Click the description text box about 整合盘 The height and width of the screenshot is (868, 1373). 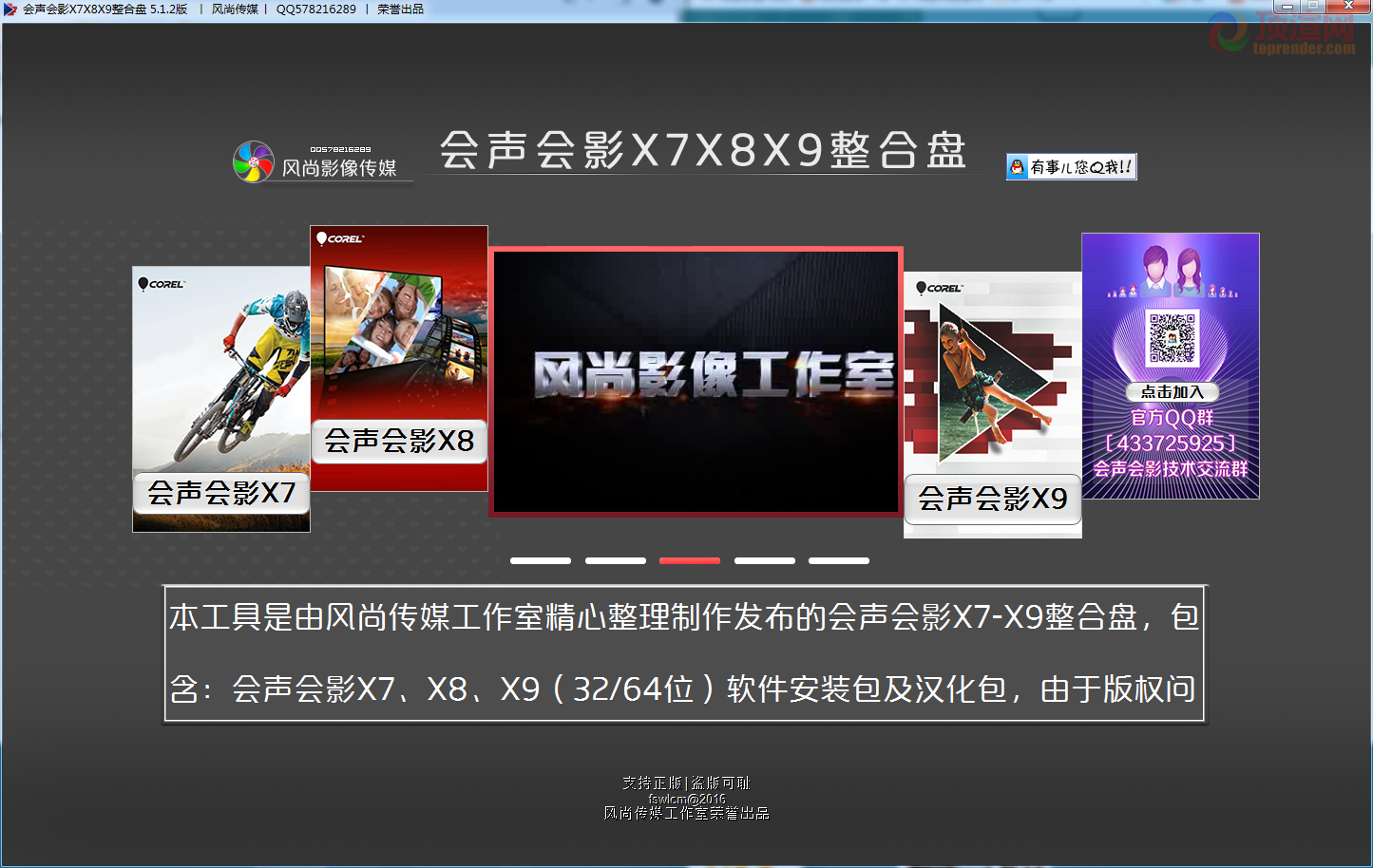click(684, 653)
